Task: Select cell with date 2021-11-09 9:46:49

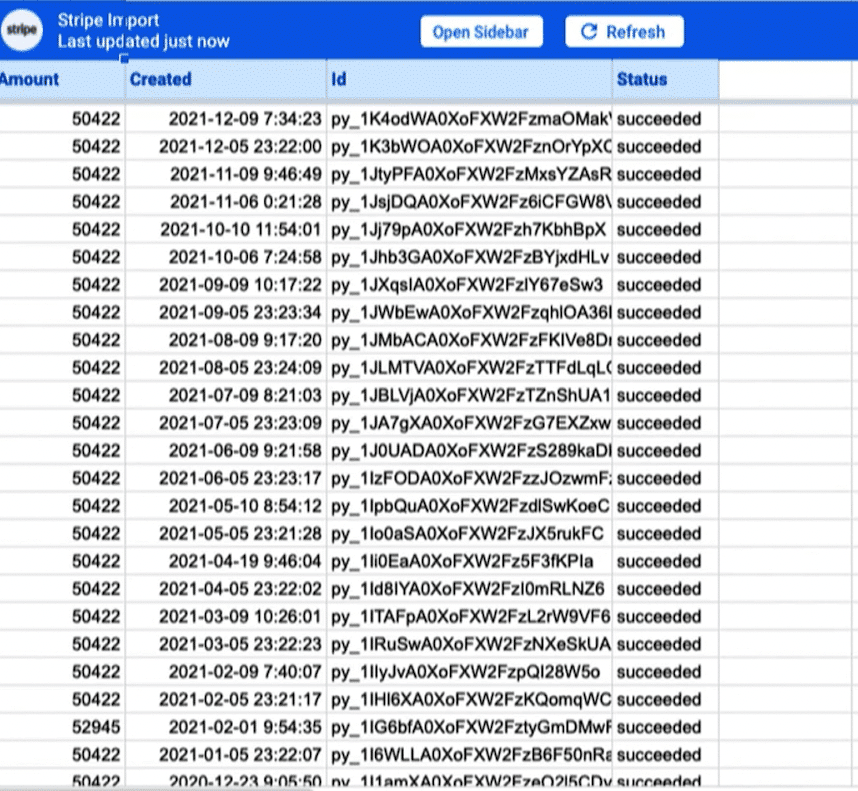Action: point(225,174)
